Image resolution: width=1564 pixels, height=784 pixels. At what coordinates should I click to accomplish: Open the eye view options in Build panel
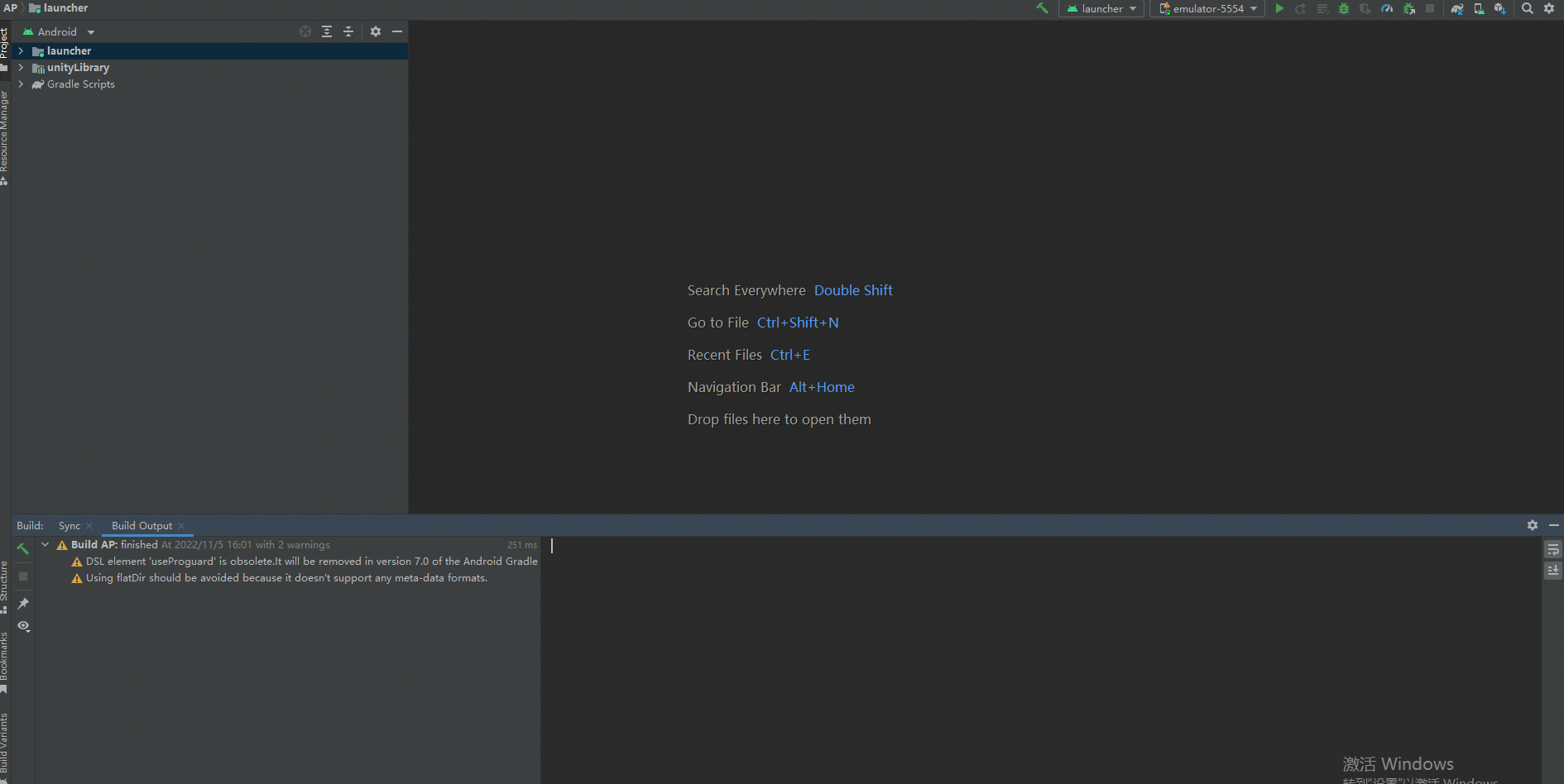click(x=24, y=626)
